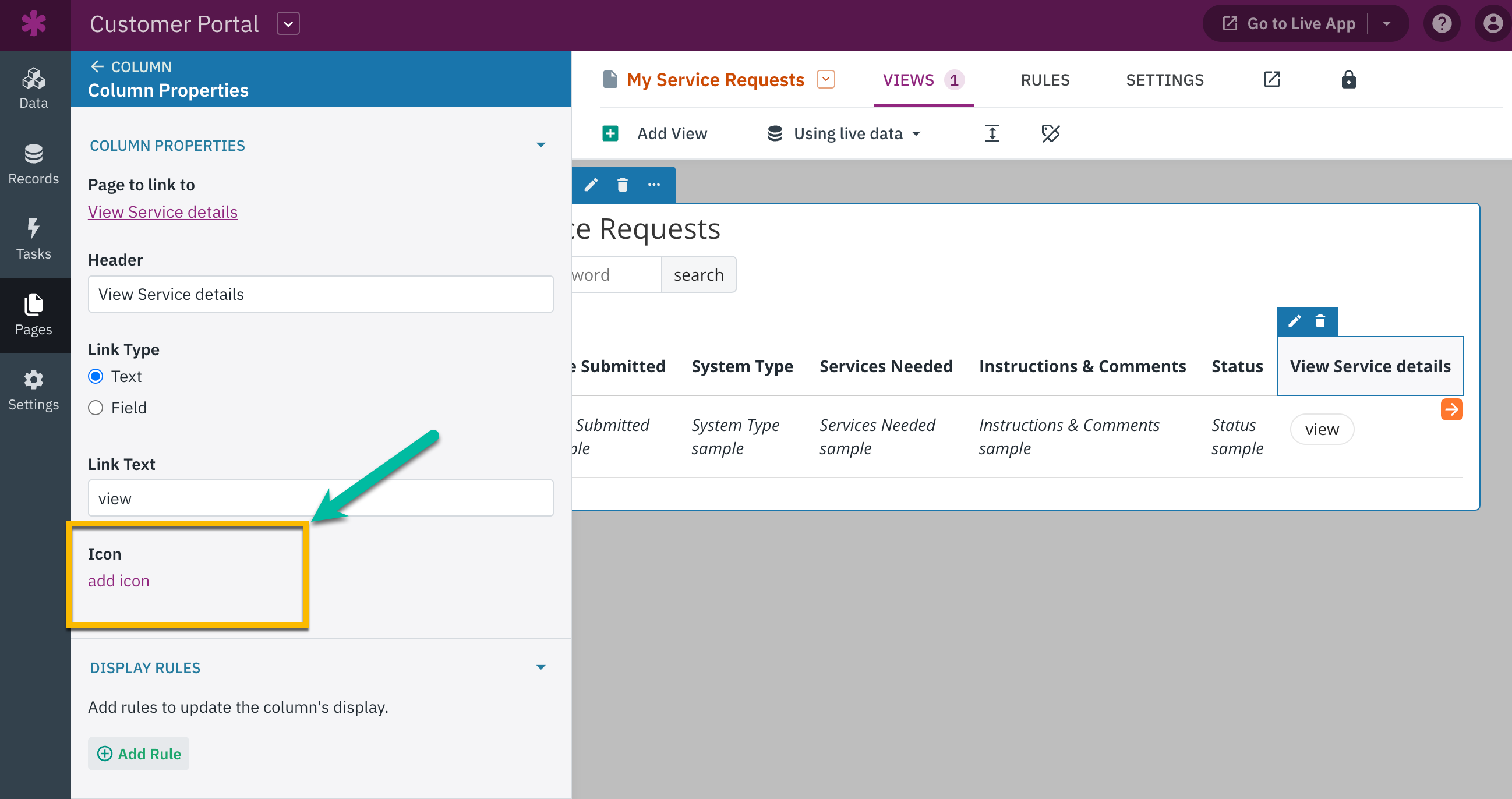The height and width of the screenshot is (799, 1512).
Task: Click the orange arrow link icon
Action: (1451, 409)
